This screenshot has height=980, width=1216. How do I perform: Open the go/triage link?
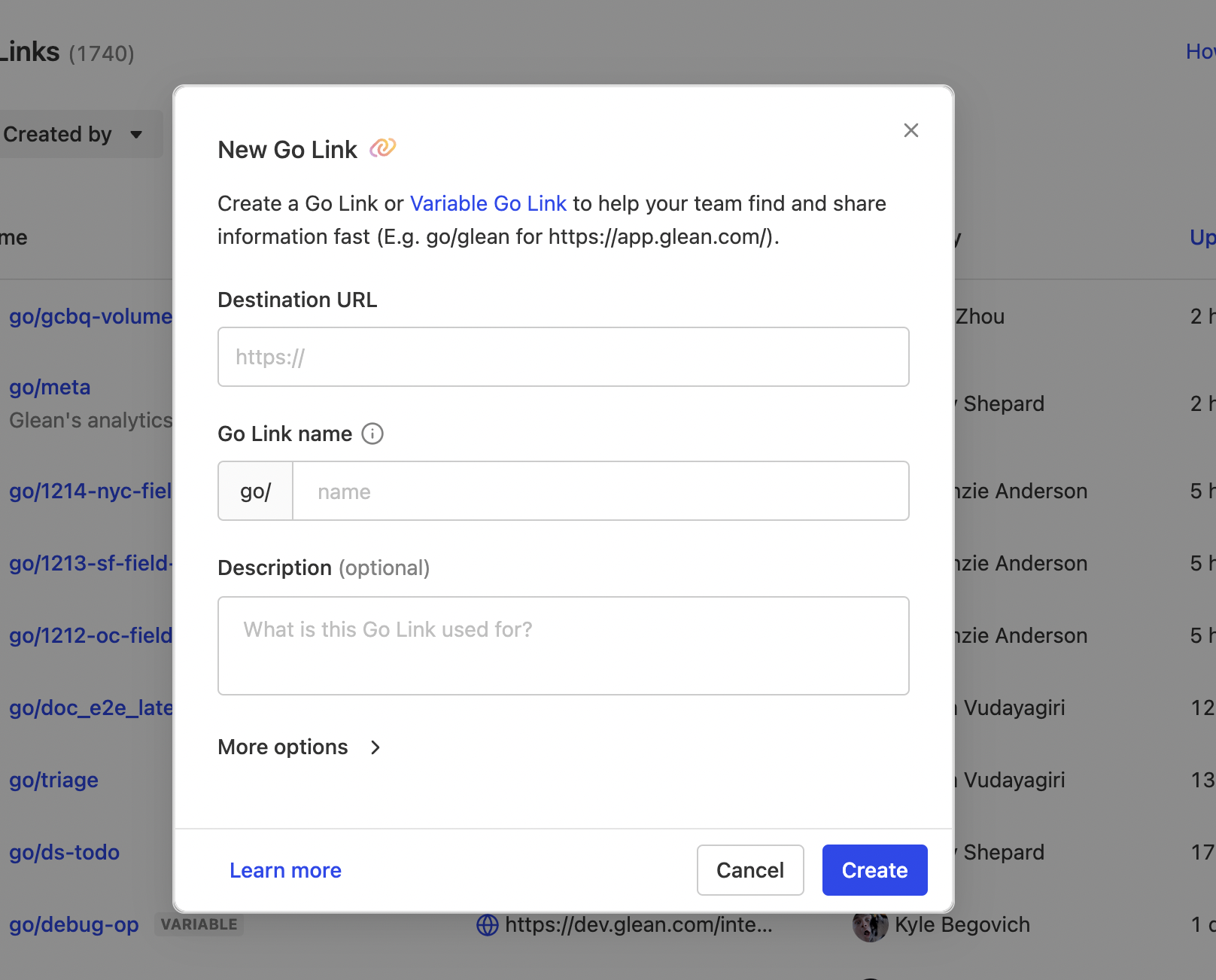coord(53,781)
